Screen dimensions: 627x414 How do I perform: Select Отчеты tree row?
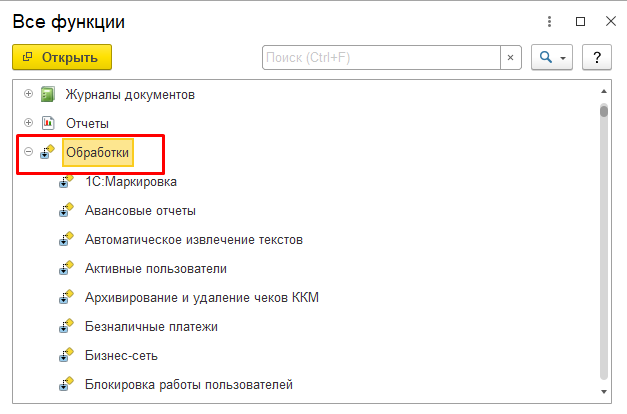[x=87, y=124]
